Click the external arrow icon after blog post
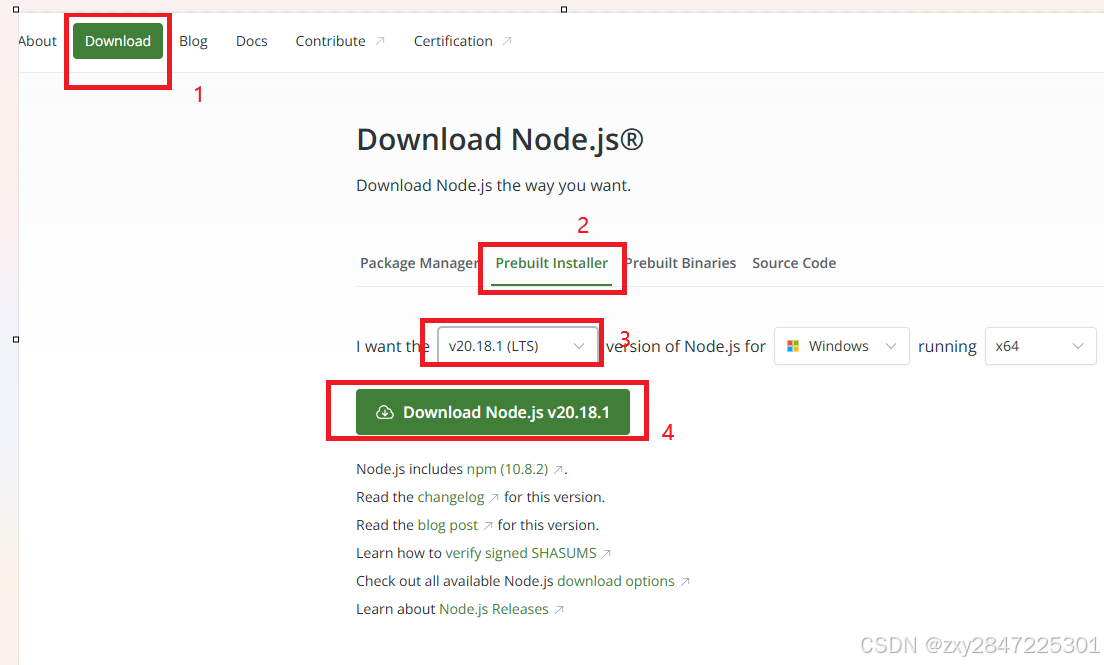The width and height of the screenshot is (1104, 665). point(487,526)
